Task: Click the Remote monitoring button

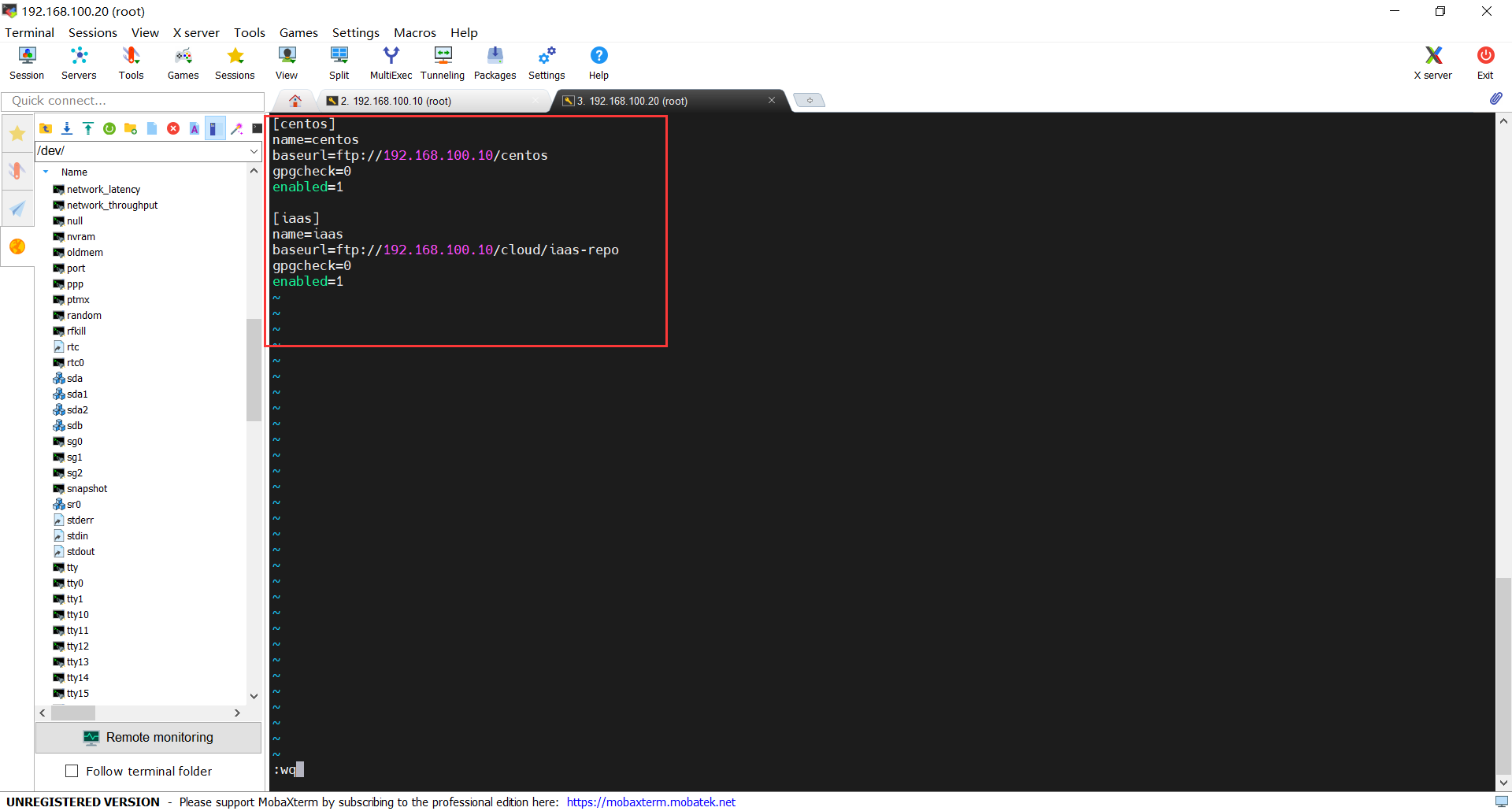Action: pos(148,738)
